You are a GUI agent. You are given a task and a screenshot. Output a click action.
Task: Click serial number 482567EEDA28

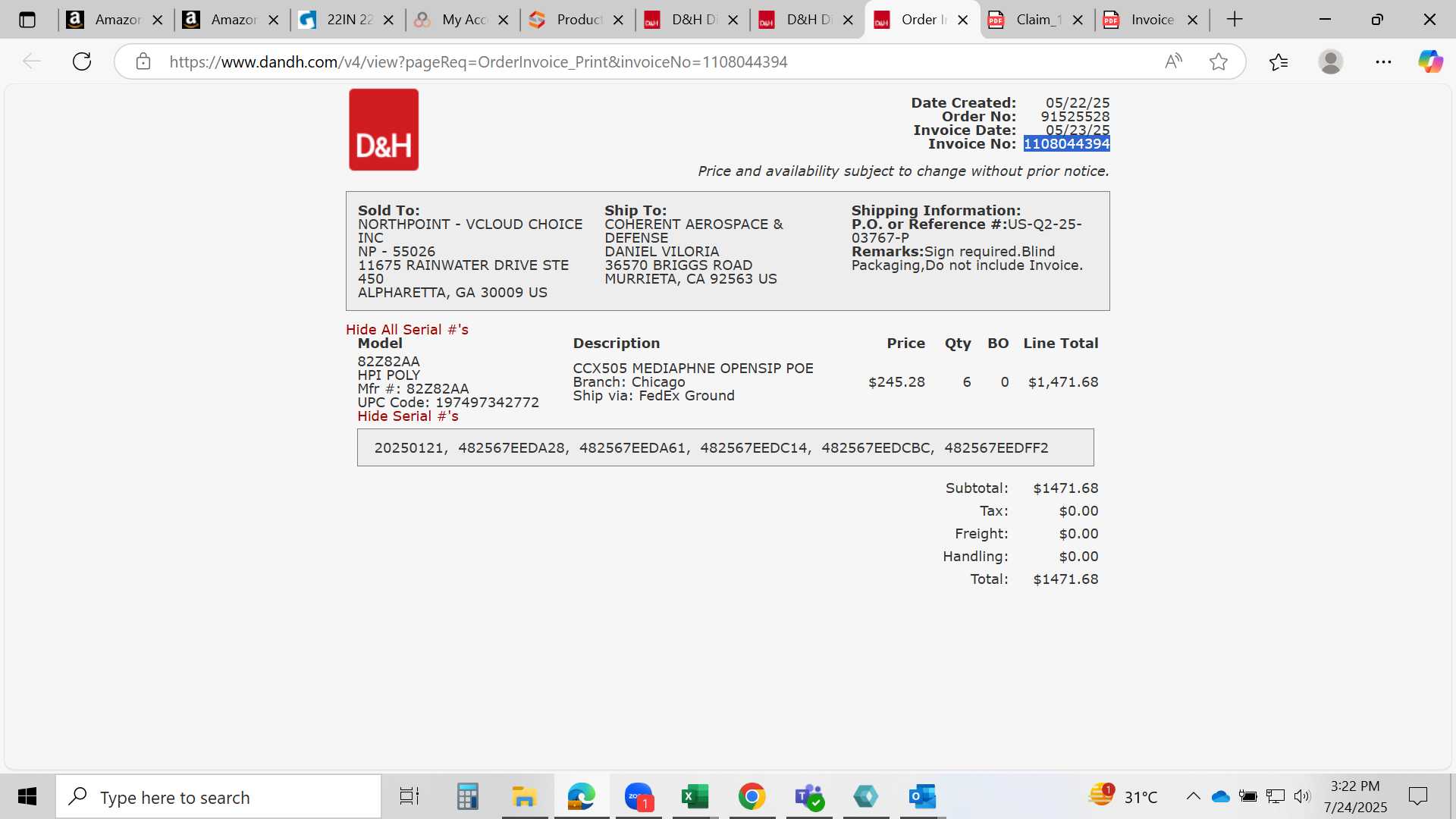511,448
